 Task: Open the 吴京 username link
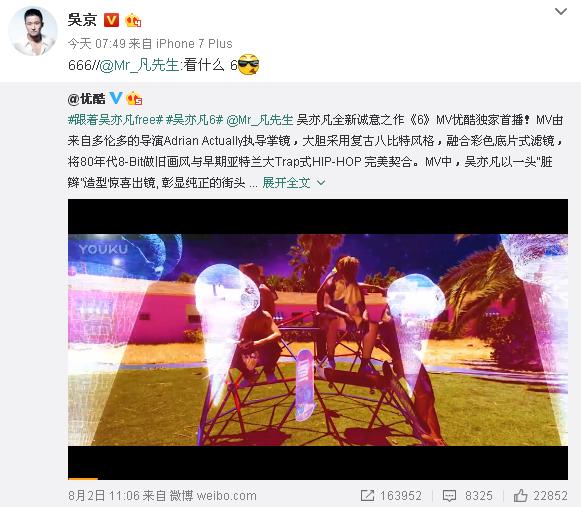tap(82, 20)
